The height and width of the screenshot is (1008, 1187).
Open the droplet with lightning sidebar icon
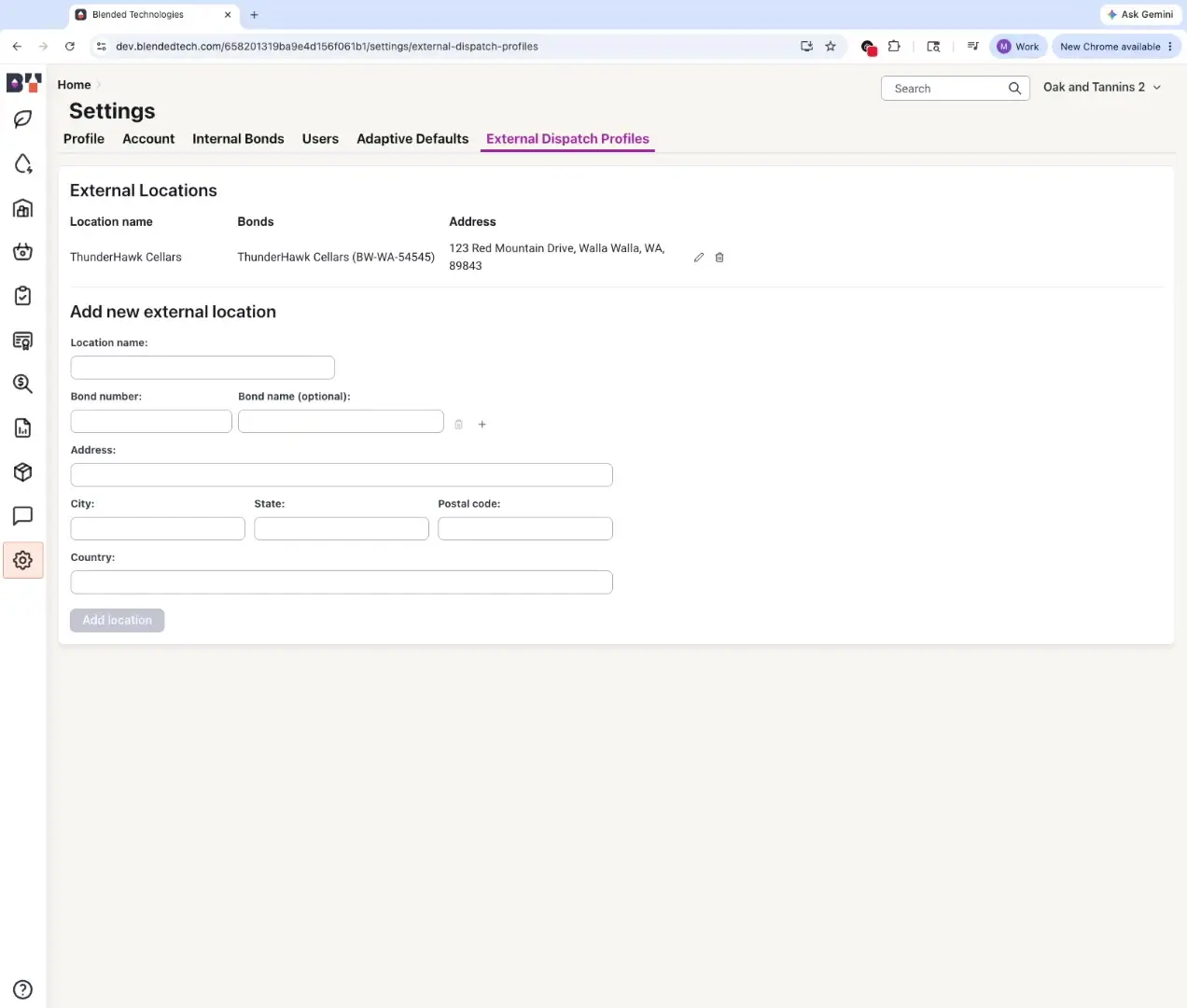click(23, 164)
